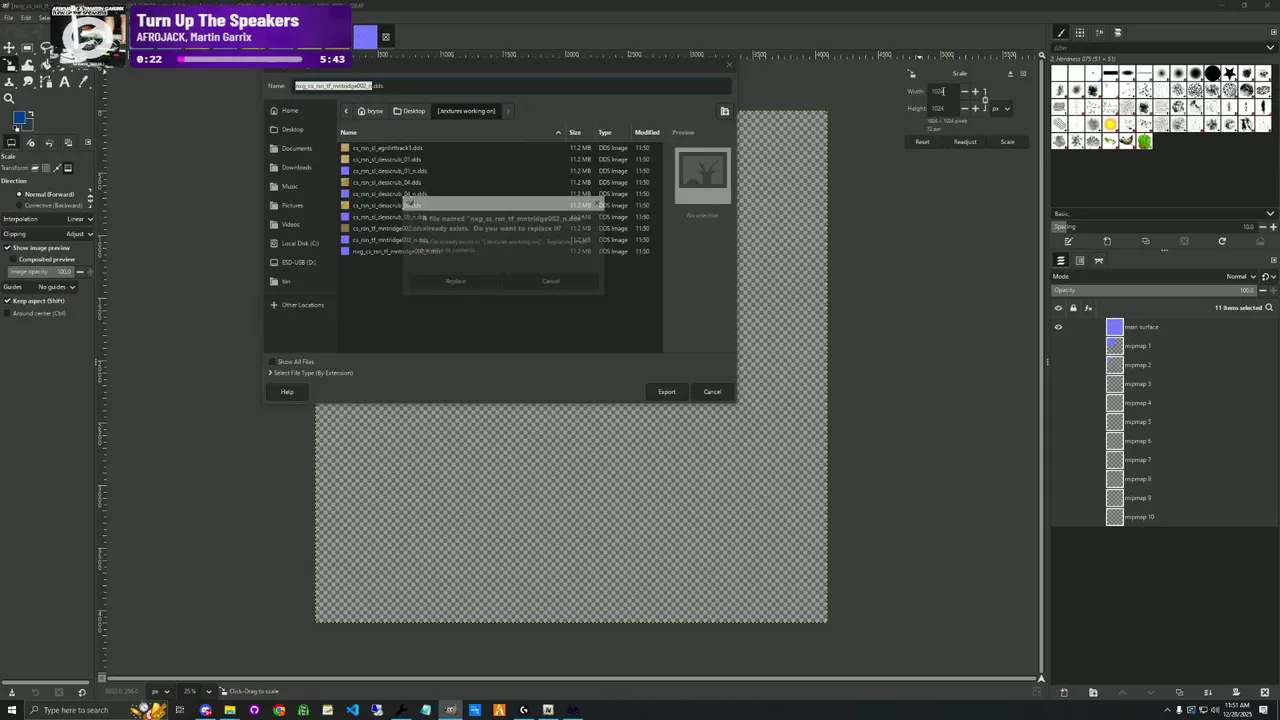Screen dimensions: 1280x720
Task: Open the Clipping Adjust dropdown
Action: (x=48, y=234)
